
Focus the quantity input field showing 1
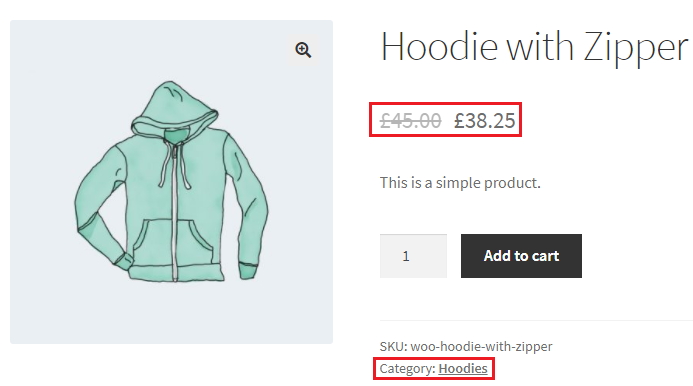click(413, 256)
